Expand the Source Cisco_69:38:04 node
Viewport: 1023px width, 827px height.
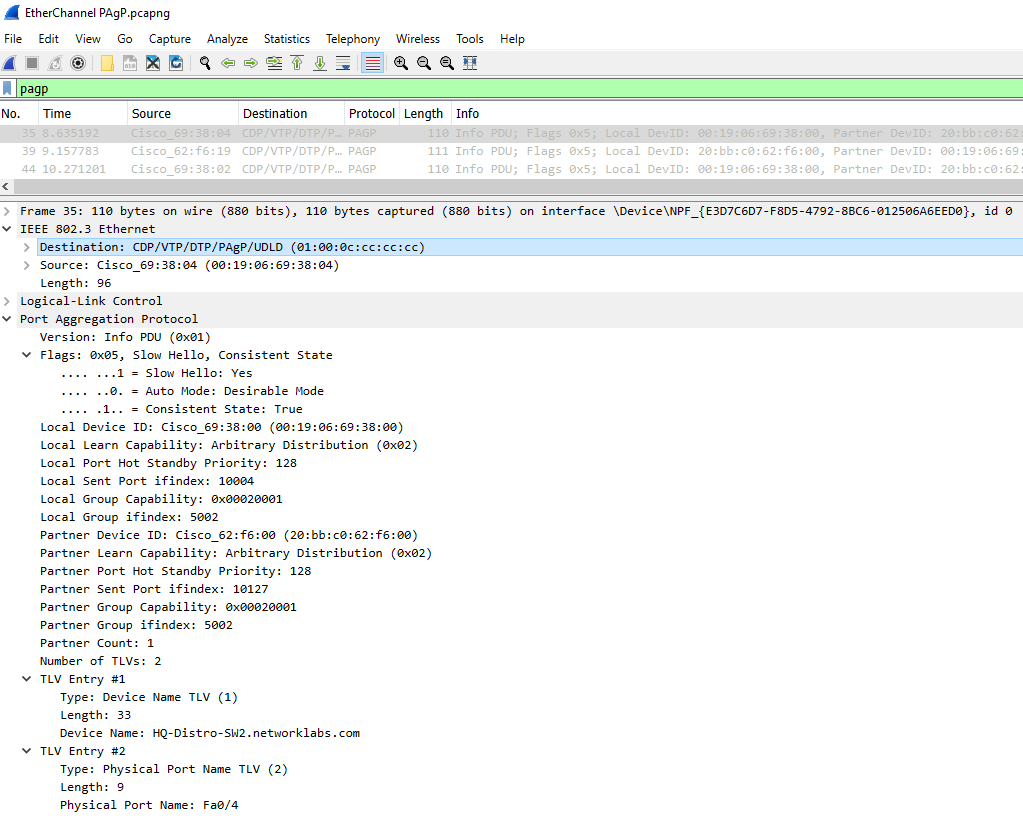27,265
